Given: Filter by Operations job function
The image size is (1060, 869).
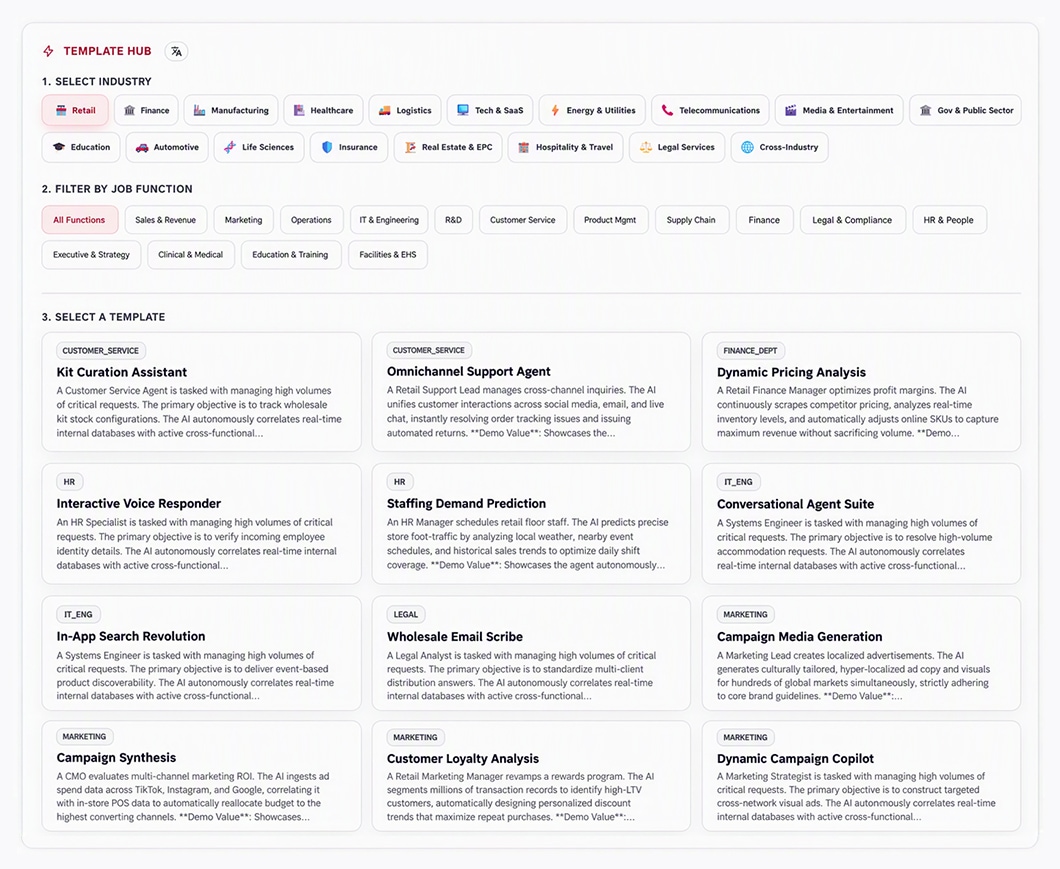Looking at the screenshot, I should tap(311, 220).
